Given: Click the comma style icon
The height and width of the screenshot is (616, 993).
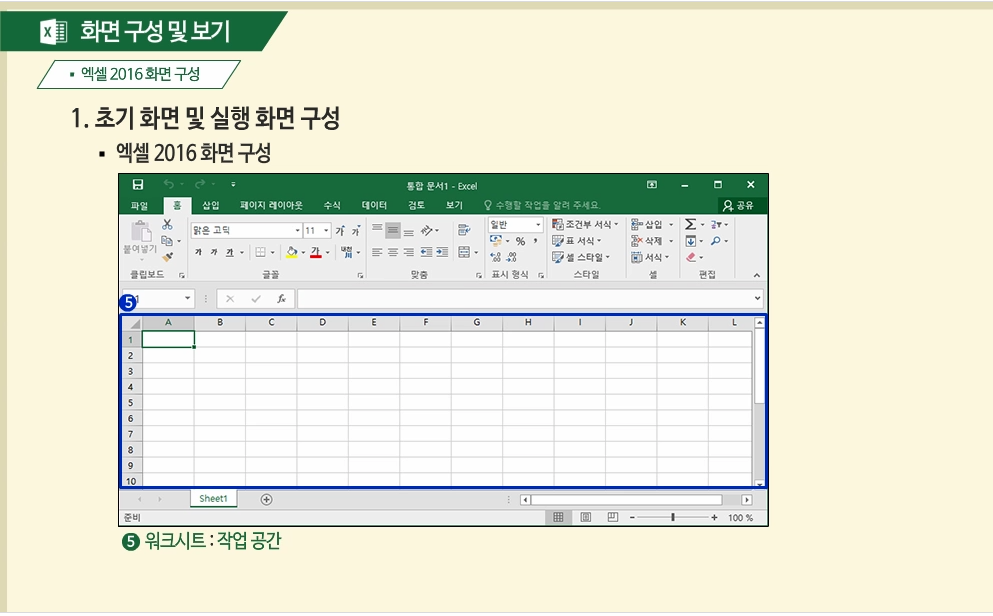Looking at the screenshot, I should (x=536, y=241).
